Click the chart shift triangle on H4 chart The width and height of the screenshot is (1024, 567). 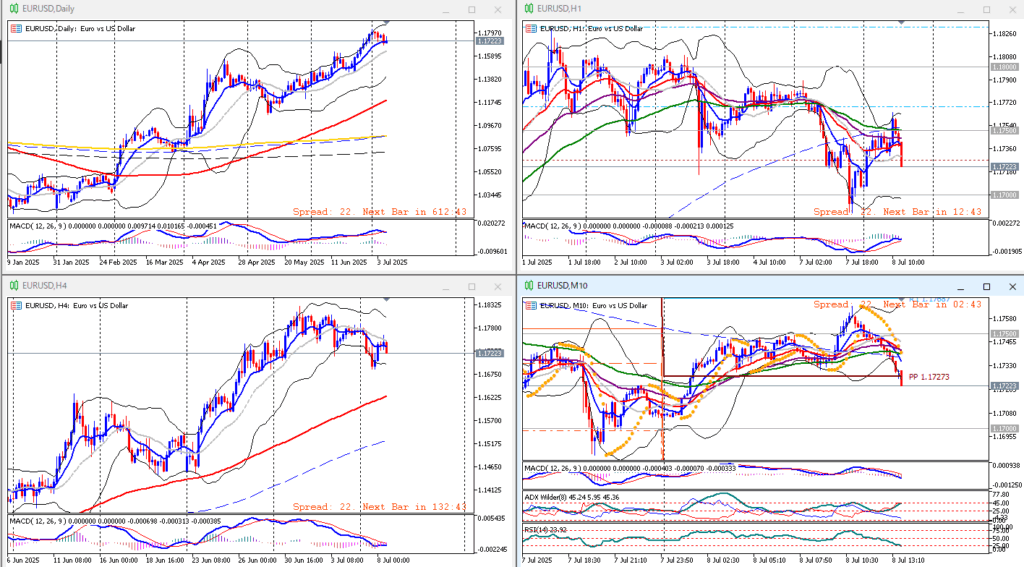click(387, 300)
